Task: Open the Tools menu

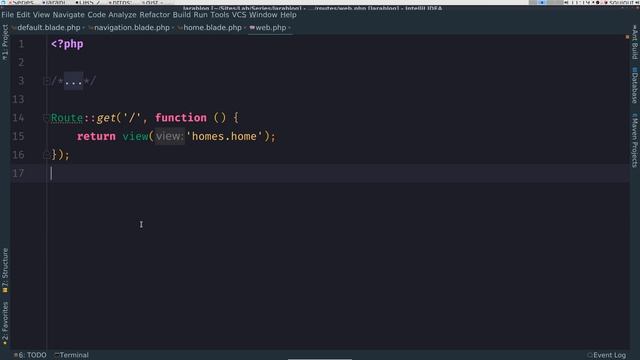Action: point(220,15)
